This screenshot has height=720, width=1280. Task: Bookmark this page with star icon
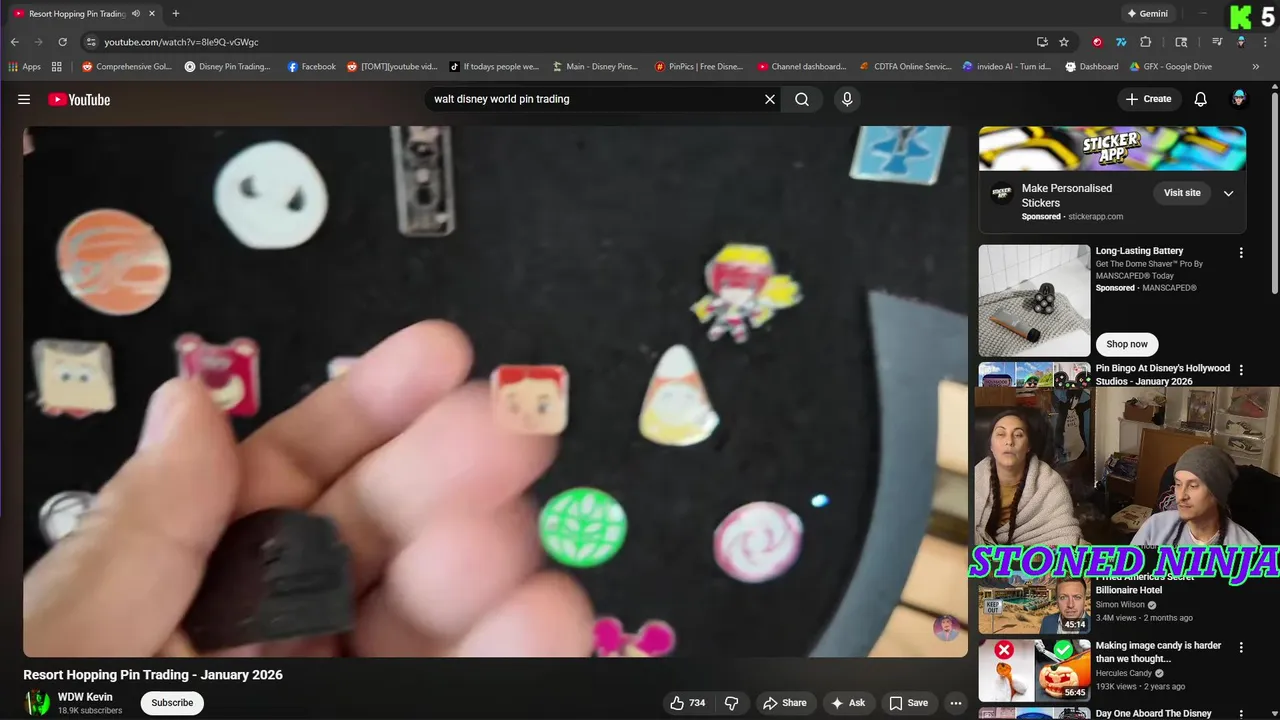pyautogui.click(x=1064, y=42)
